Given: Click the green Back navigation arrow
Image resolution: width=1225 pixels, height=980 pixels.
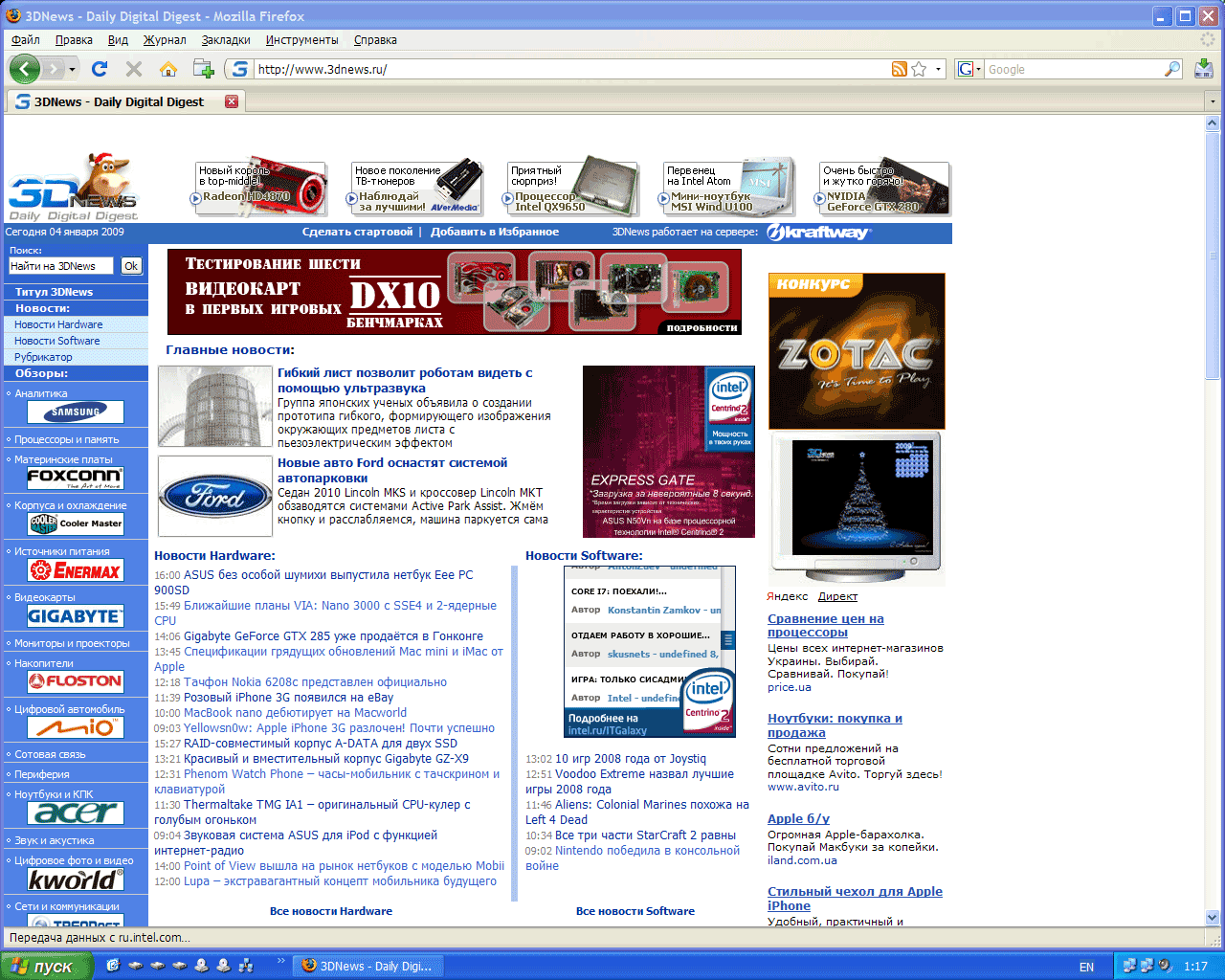Looking at the screenshot, I should click(24, 69).
